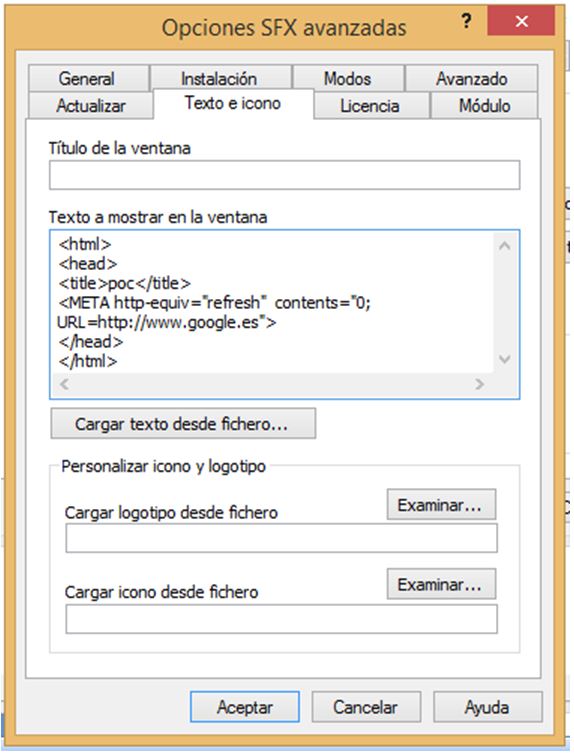Click the Cargar logotipo path field
Viewport: 574px width, 754px height.
pos(281,538)
